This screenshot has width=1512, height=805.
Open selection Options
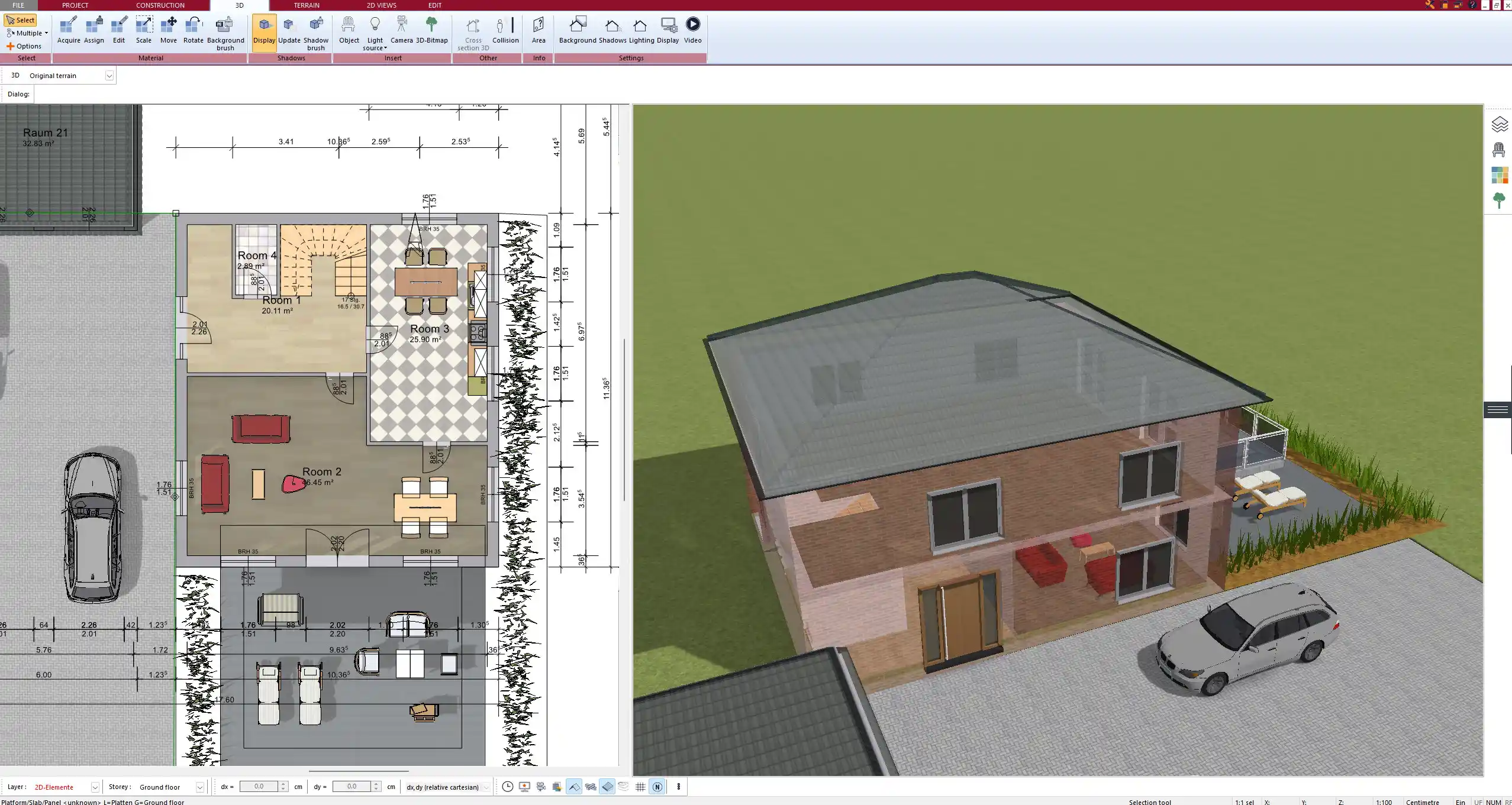click(x=24, y=46)
